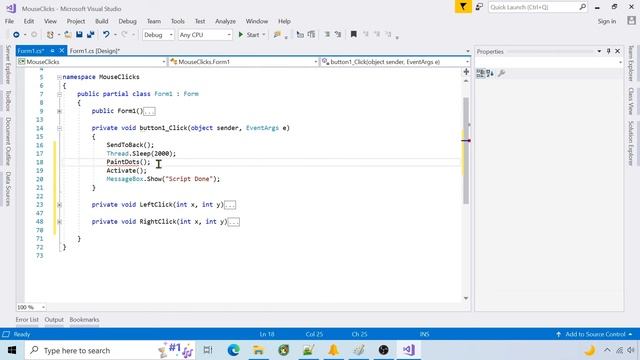Open the button1_Click member dropdown
This screenshot has width=640, height=360.
click(x=395, y=62)
